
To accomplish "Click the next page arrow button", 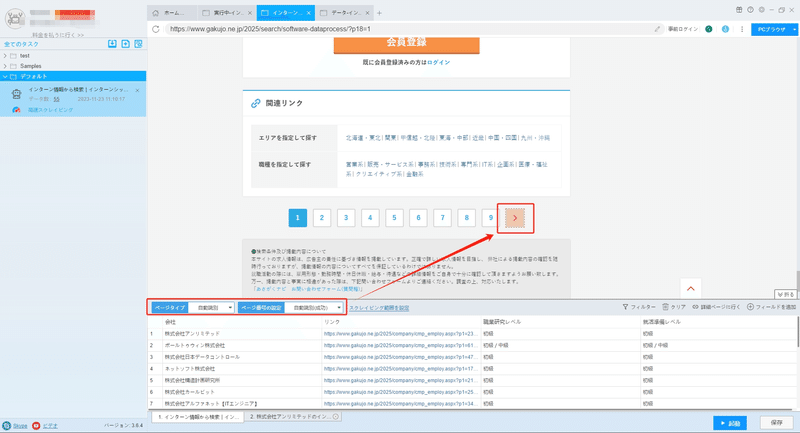I will point(515,218).
